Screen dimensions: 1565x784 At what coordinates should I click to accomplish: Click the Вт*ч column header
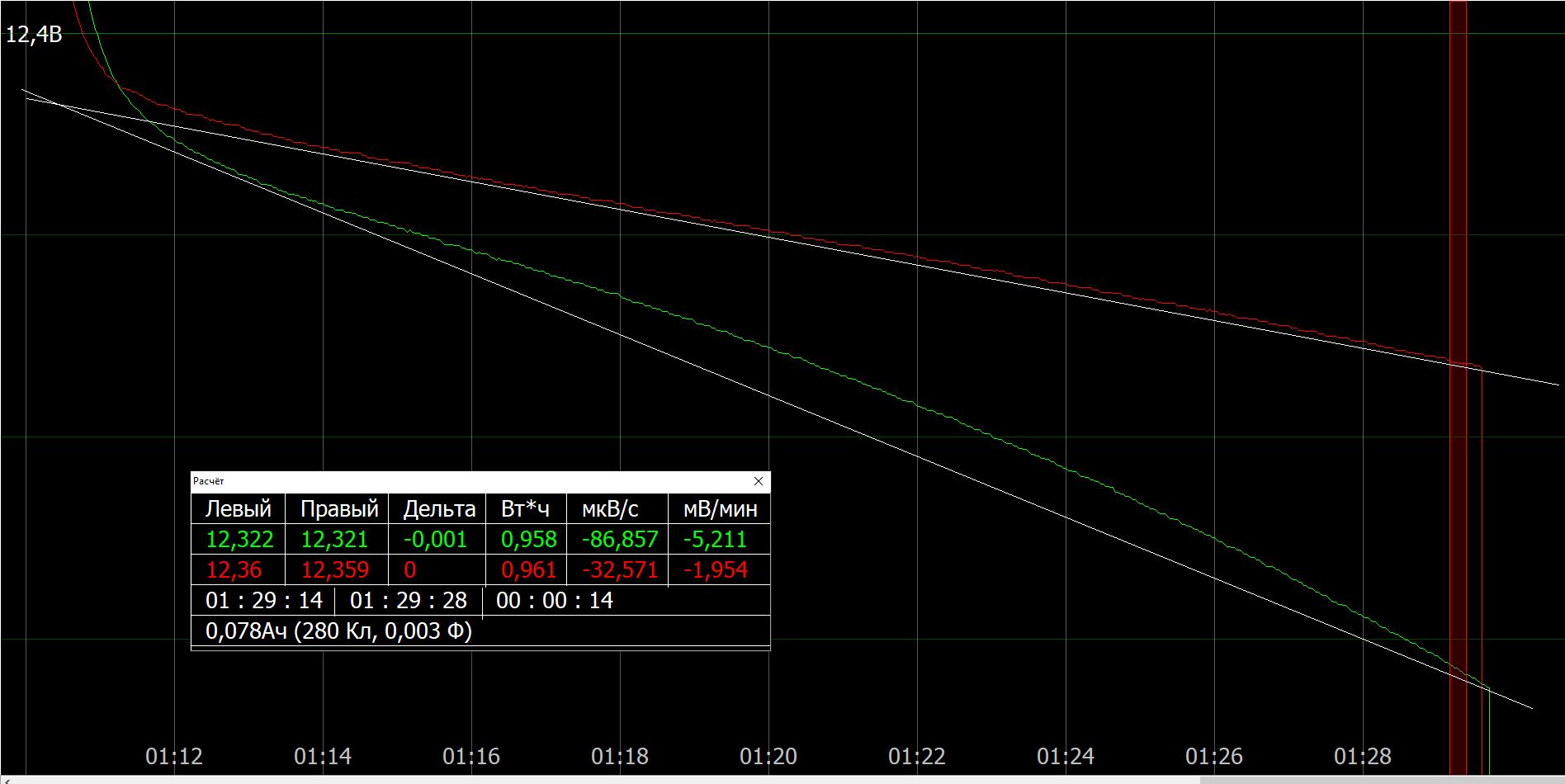click(525, 508)
